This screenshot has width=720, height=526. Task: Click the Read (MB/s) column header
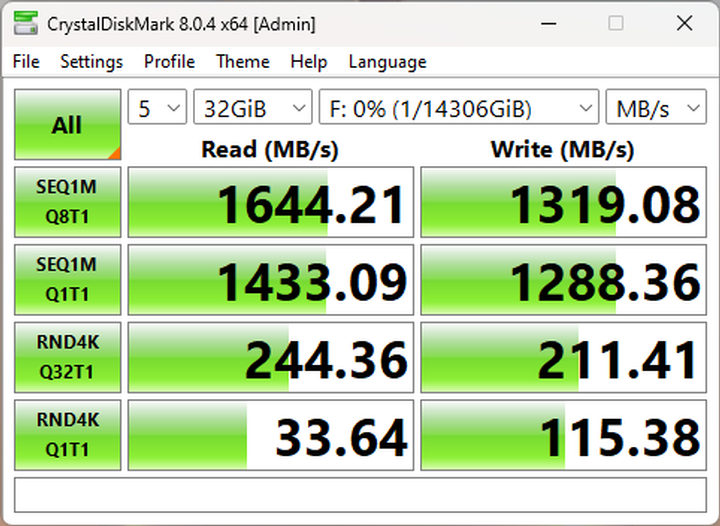click(x=270, y=149)
